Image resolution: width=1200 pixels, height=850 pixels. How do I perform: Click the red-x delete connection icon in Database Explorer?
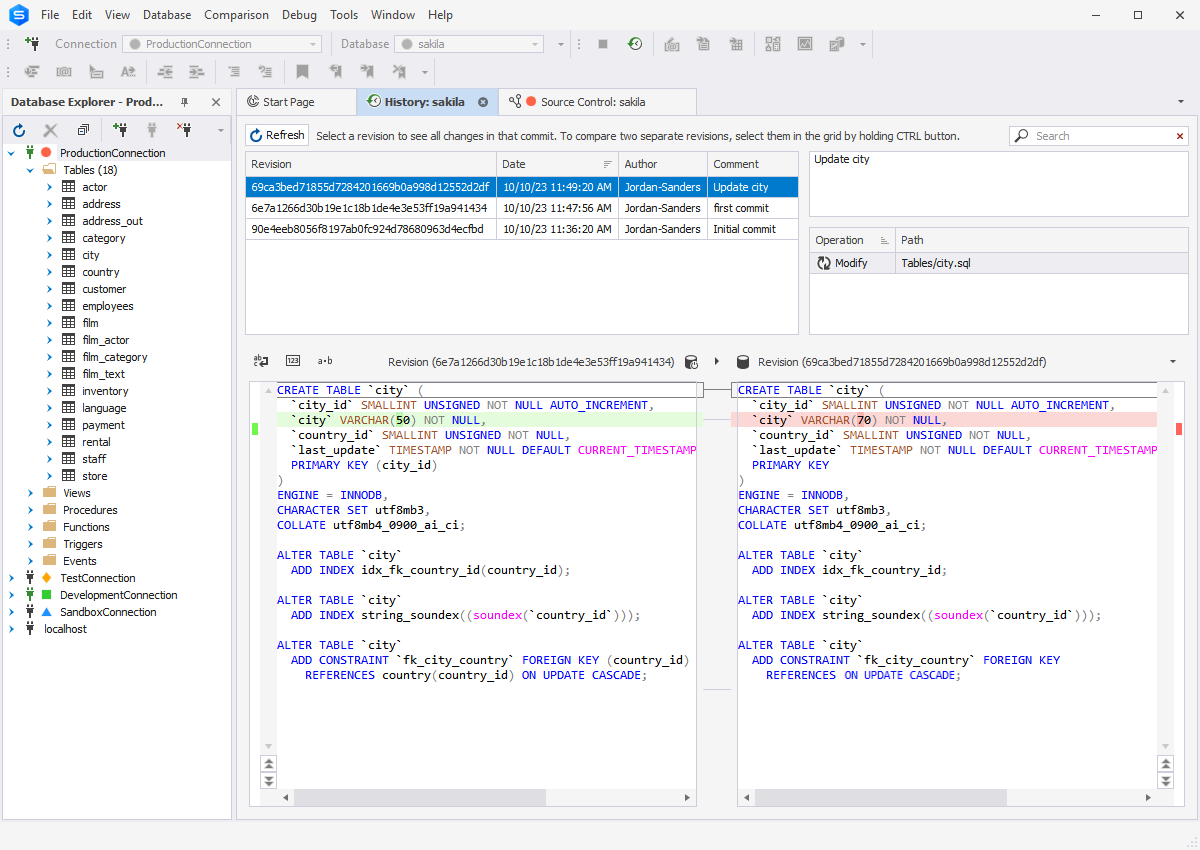tap(184, 130)
